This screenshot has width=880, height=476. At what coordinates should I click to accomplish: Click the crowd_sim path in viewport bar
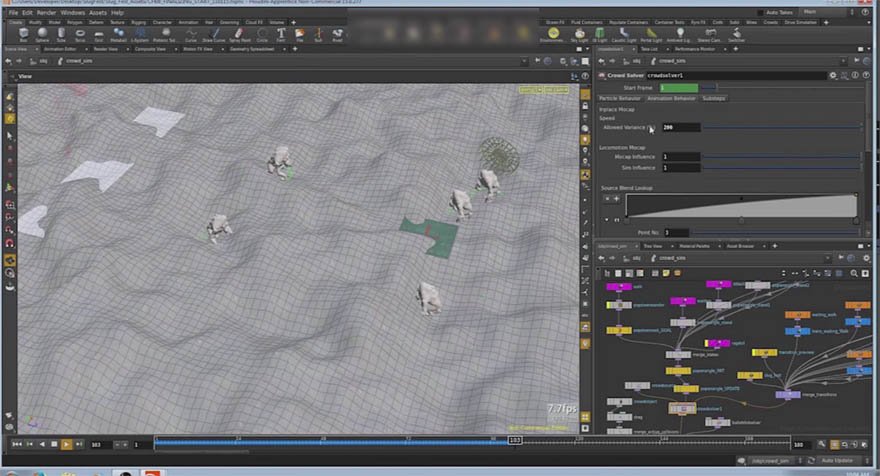point(79,61)
